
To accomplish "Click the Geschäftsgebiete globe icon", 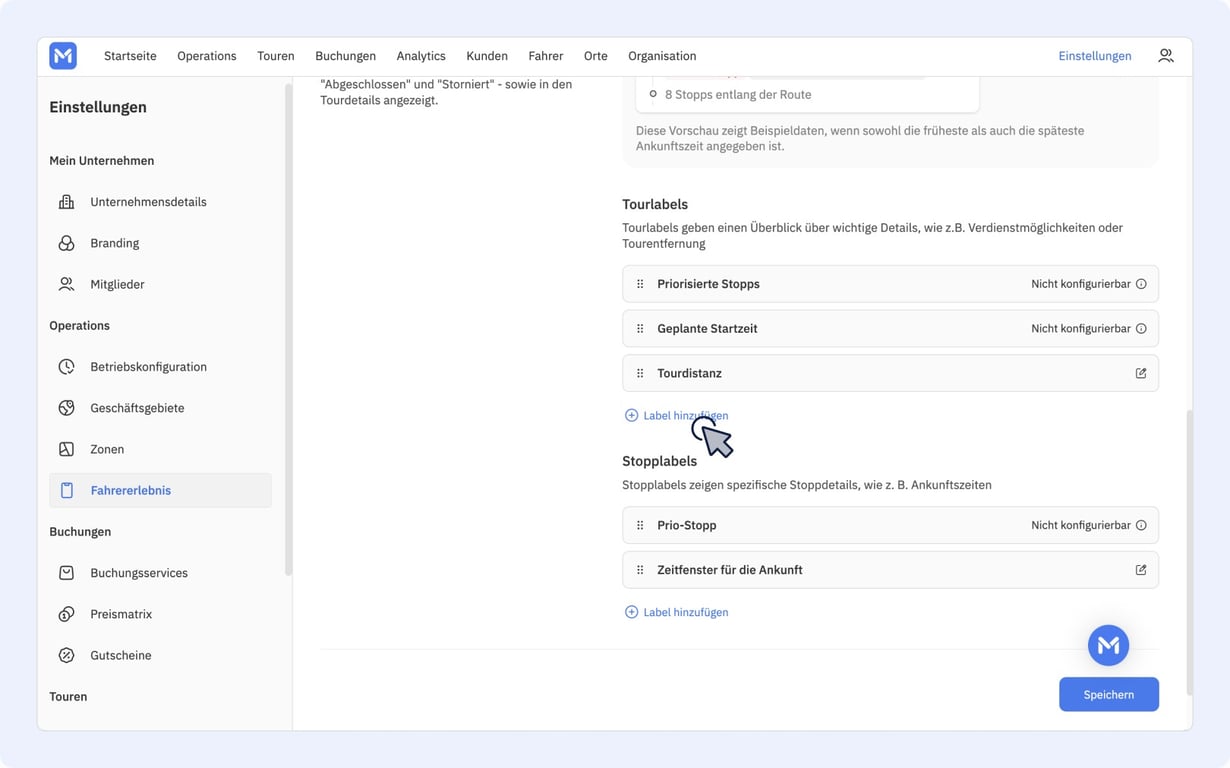I will (x=66, y=408).
